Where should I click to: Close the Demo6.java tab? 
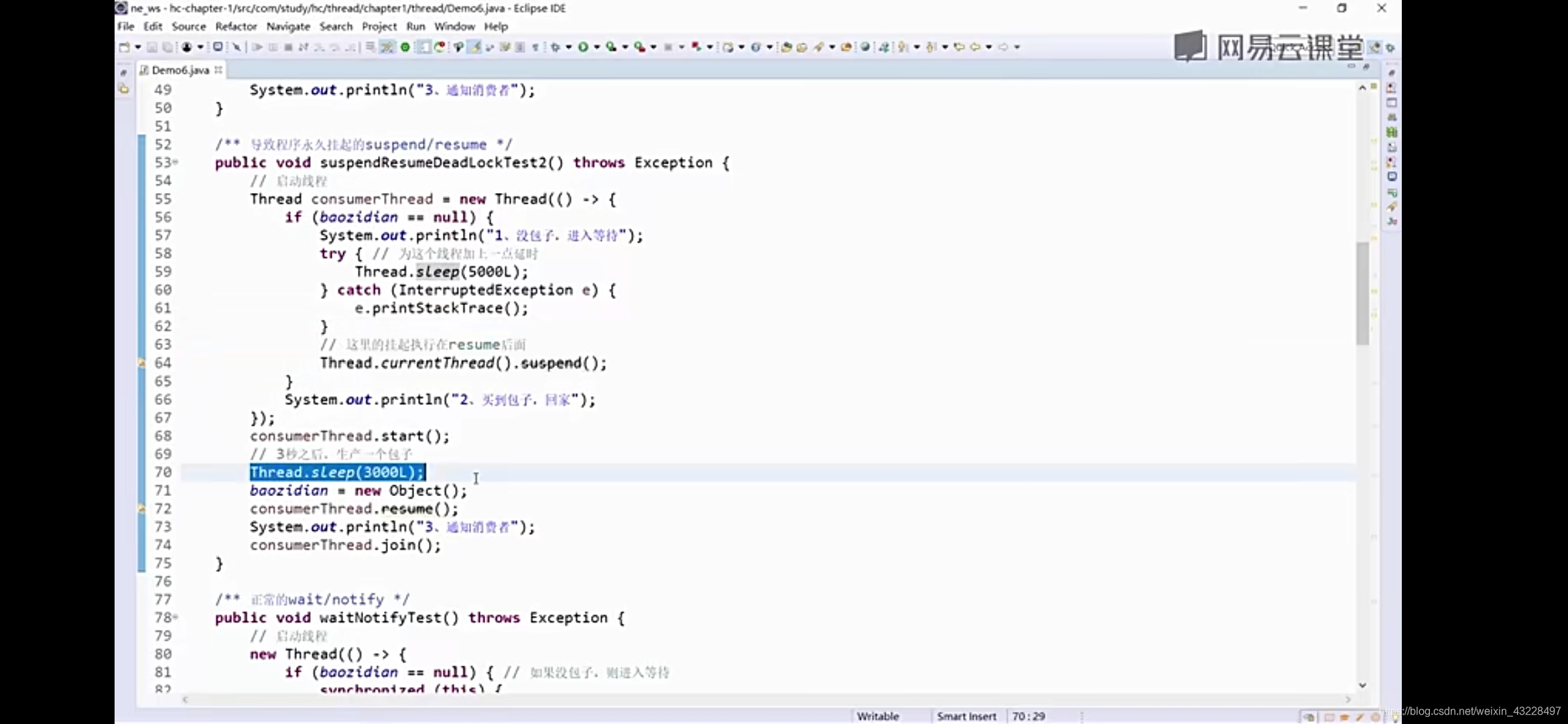click(218, 70)
